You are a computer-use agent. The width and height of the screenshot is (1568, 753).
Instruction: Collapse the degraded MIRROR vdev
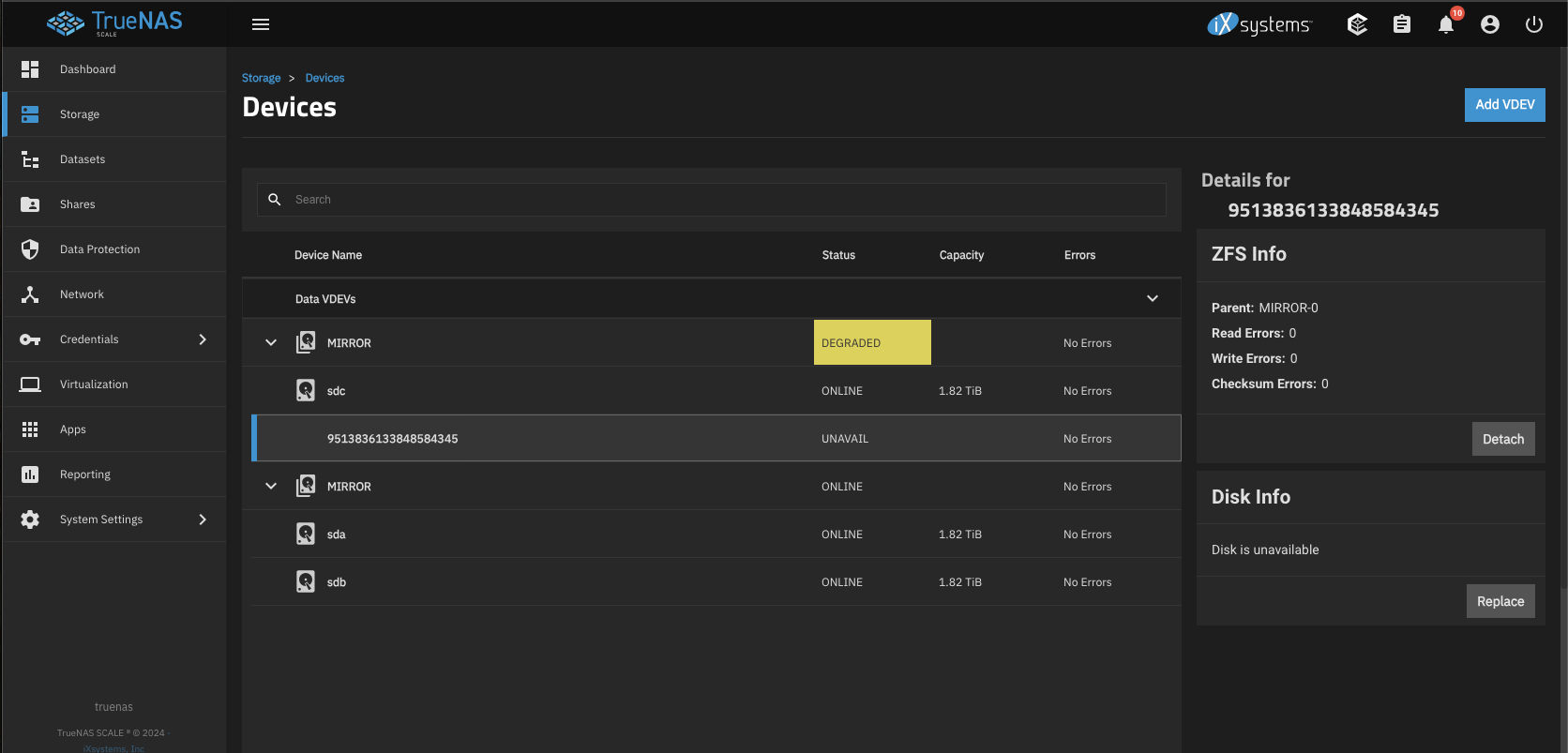pos(271,342)
